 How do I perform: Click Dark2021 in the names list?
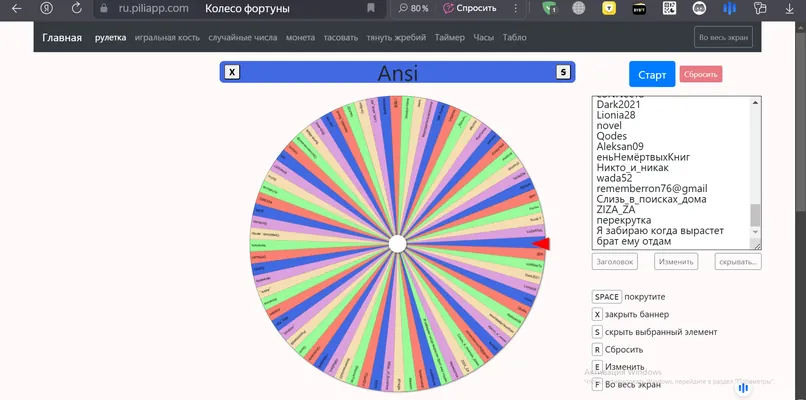point(618,104)
